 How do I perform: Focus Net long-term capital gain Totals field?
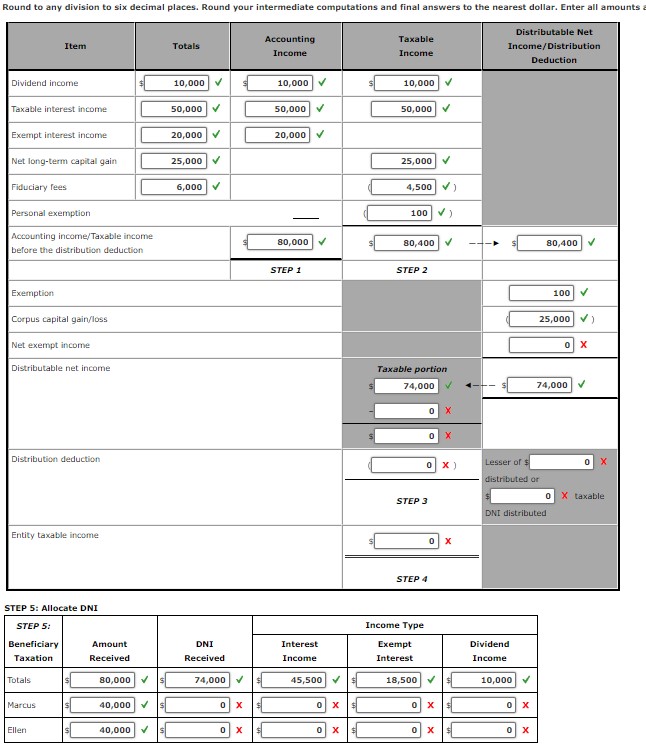point(174,161)
